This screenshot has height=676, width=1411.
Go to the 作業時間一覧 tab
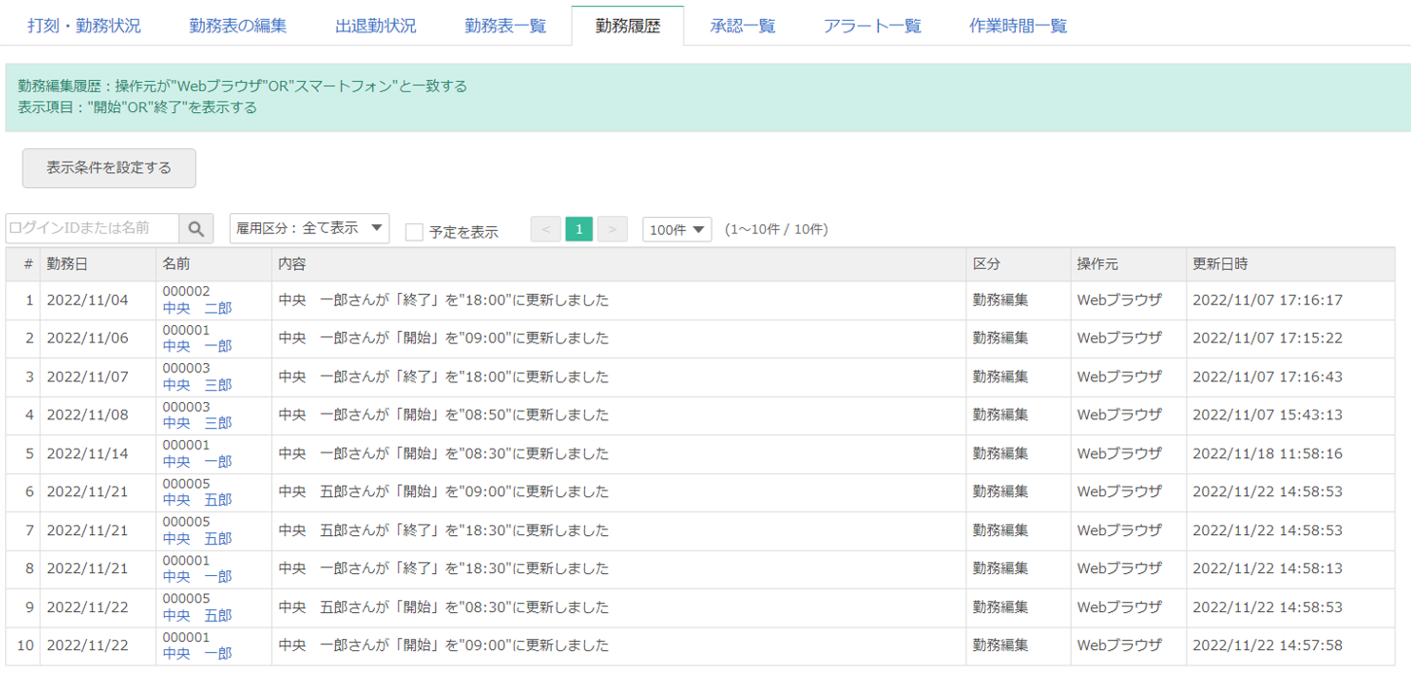point(1018,26)
